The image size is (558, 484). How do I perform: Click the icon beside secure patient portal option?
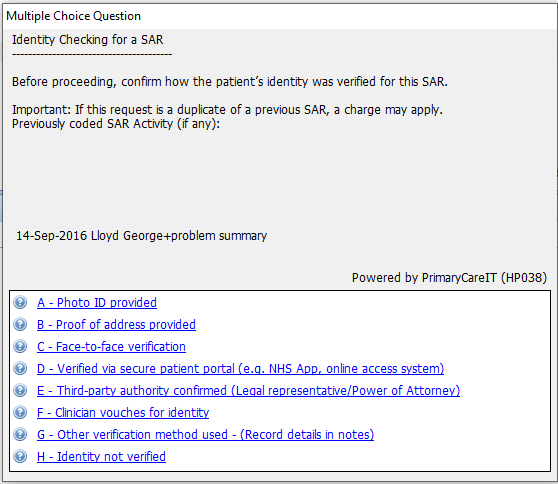coord(20,368)
